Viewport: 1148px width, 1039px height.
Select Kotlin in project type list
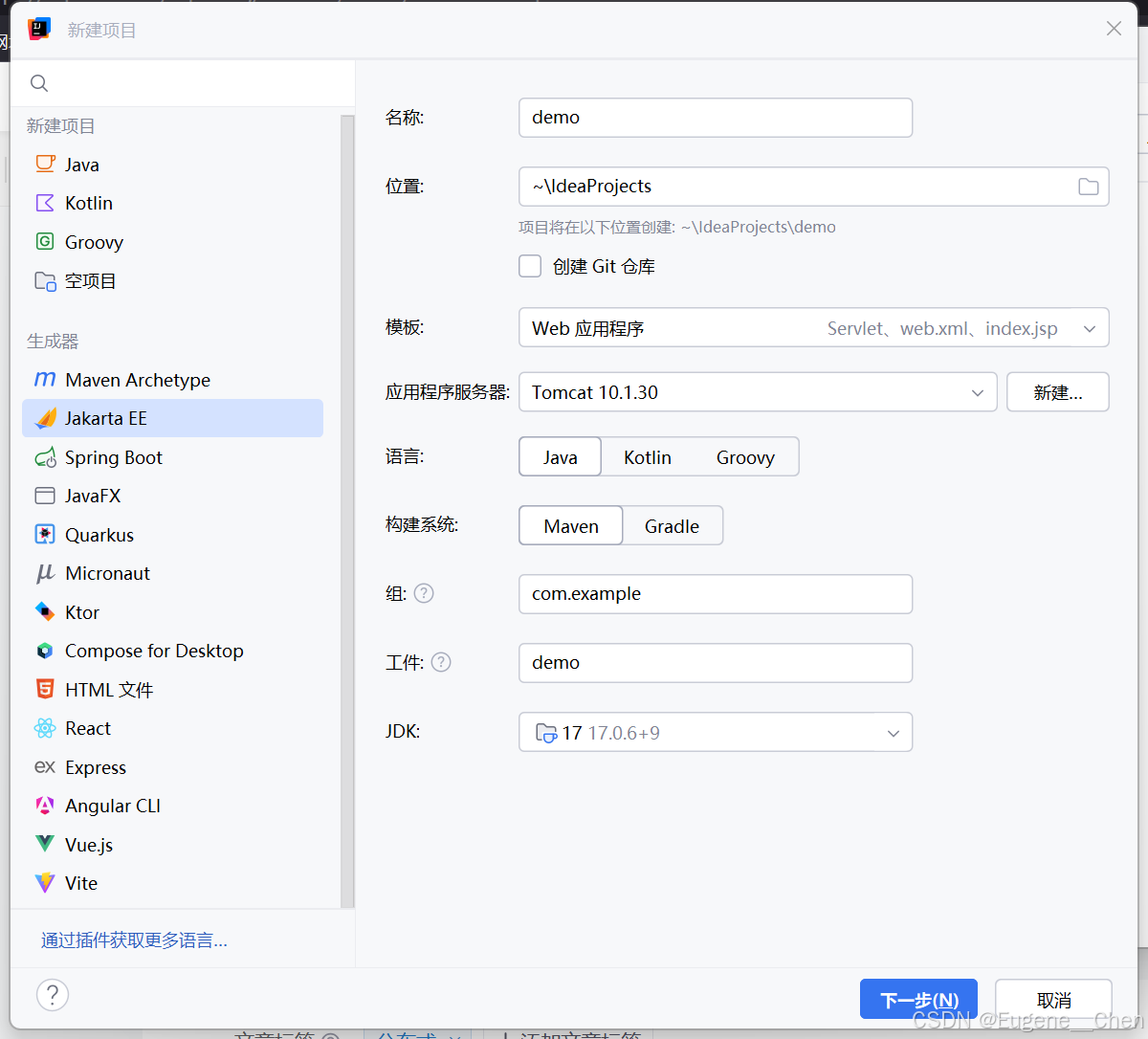click(172, 203)
